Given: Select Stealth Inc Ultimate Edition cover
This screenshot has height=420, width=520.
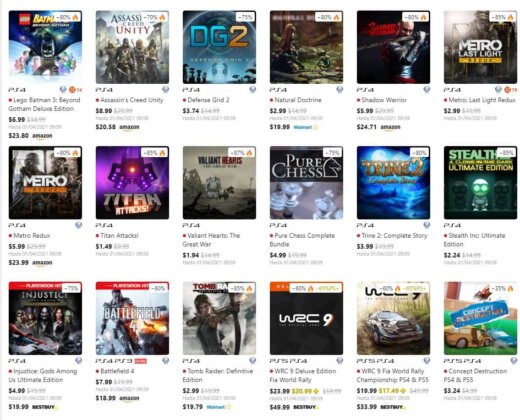Looking at the screenshot, I should coord(480,183).
